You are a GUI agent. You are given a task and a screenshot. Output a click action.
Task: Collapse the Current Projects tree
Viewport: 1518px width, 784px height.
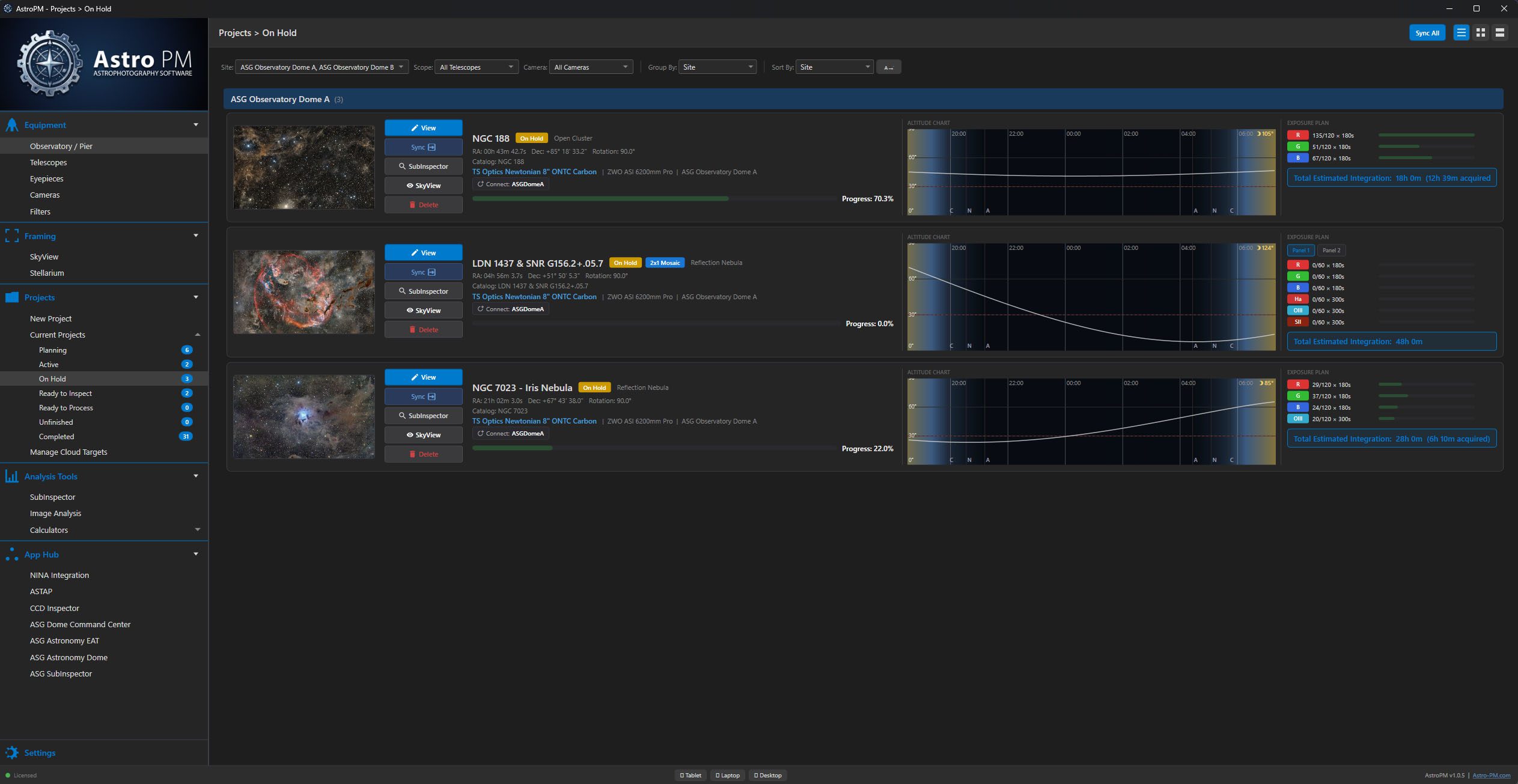coord(197,335)
